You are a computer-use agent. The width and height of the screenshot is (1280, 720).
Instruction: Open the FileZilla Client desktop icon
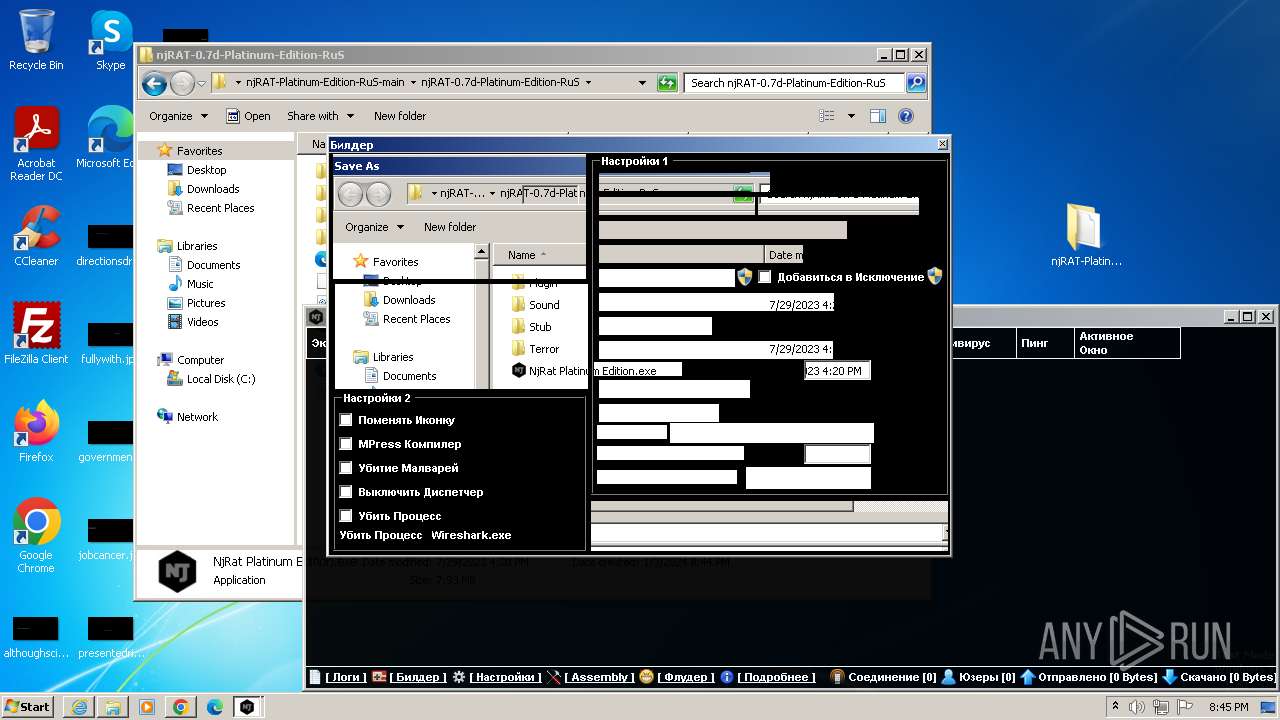[x=36, y=334]
